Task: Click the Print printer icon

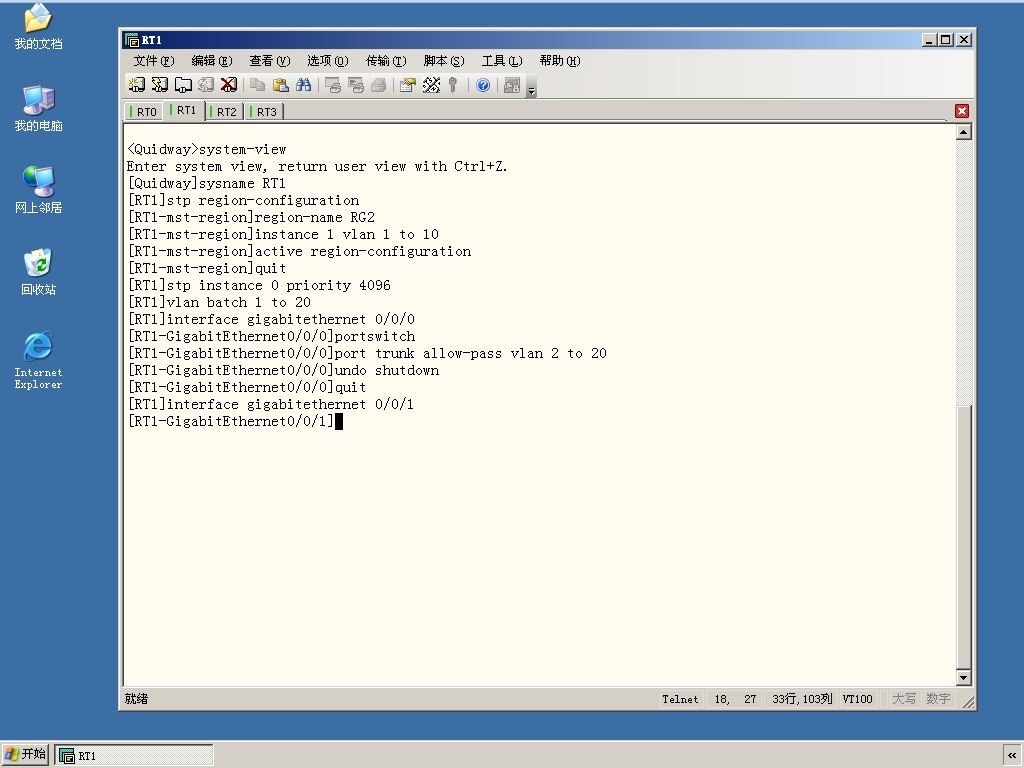Action: click(379, 85)
